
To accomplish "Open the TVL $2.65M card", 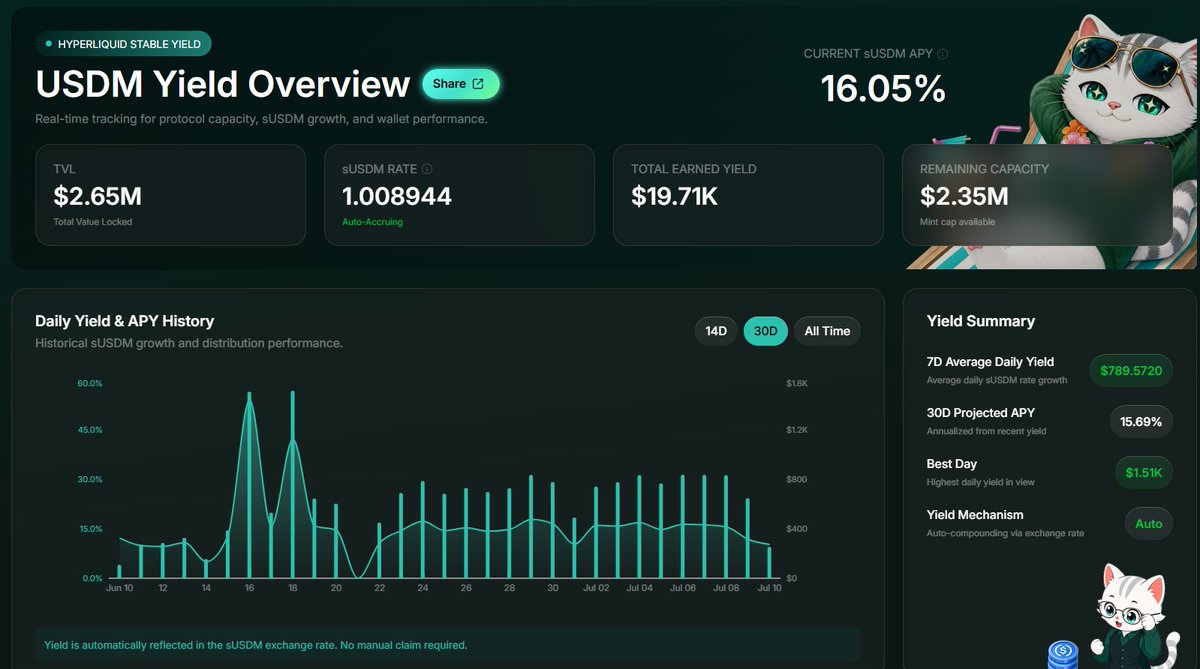I will pyautogui.click(x=170, y=195).
